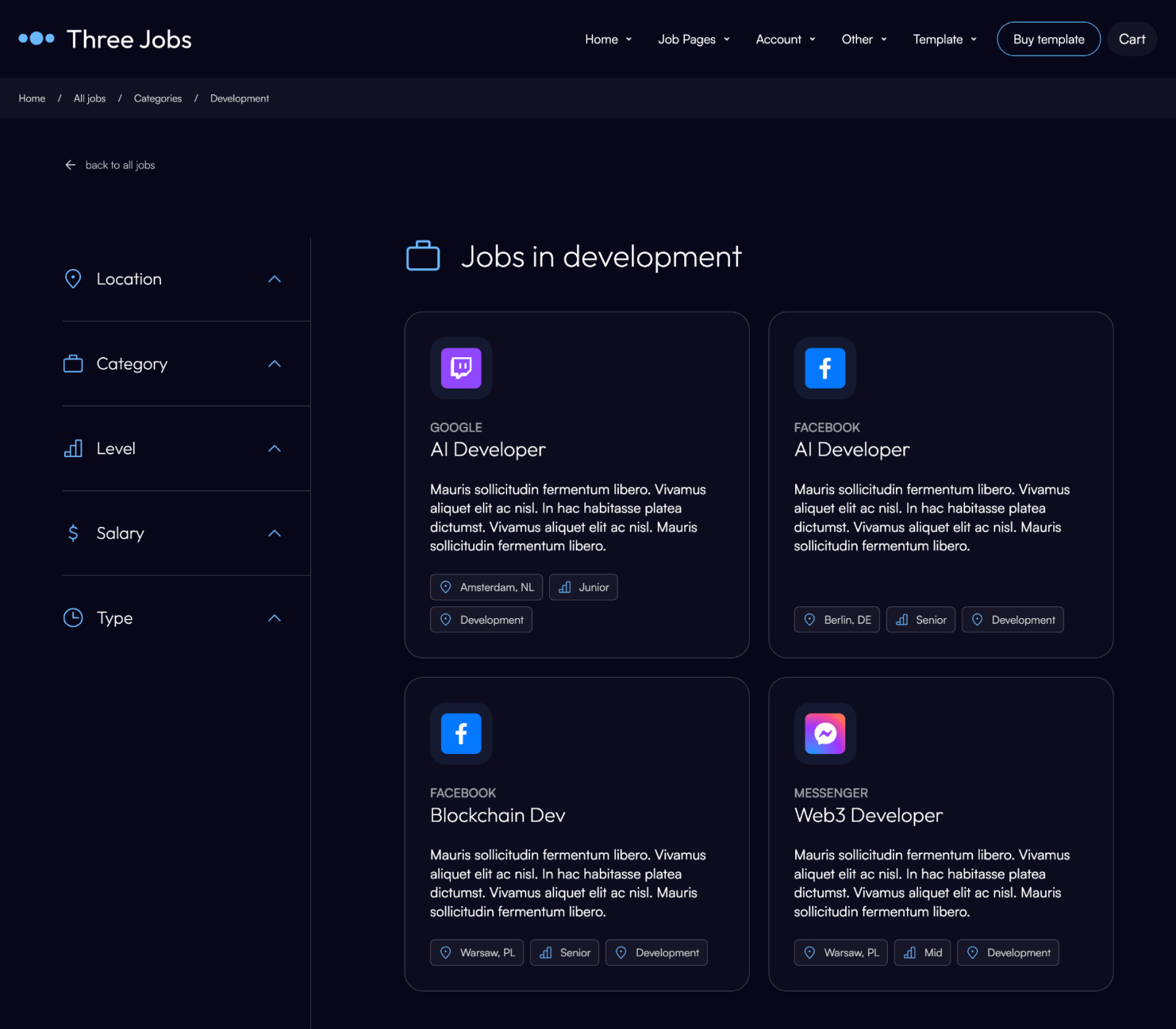Viewport: 1176px width, 1029px height.
Task: Click level icon in Junior tag
Action: click(564, 587)
